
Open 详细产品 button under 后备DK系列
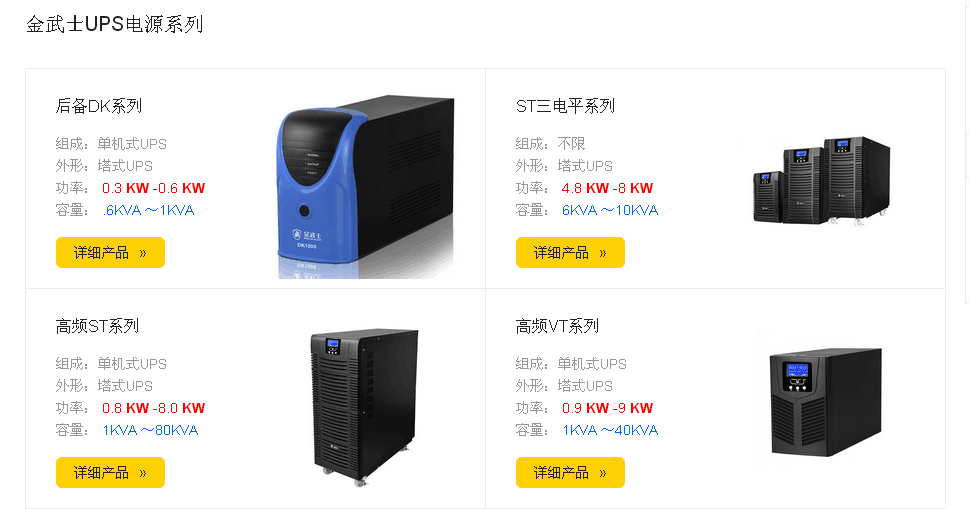pos(110,252)
